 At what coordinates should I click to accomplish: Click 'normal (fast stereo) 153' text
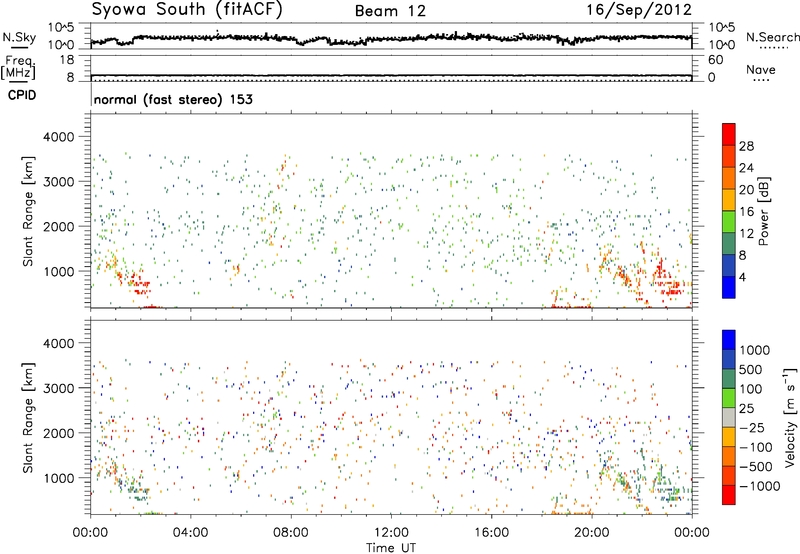pyautogui.click(x=173, y=99)
